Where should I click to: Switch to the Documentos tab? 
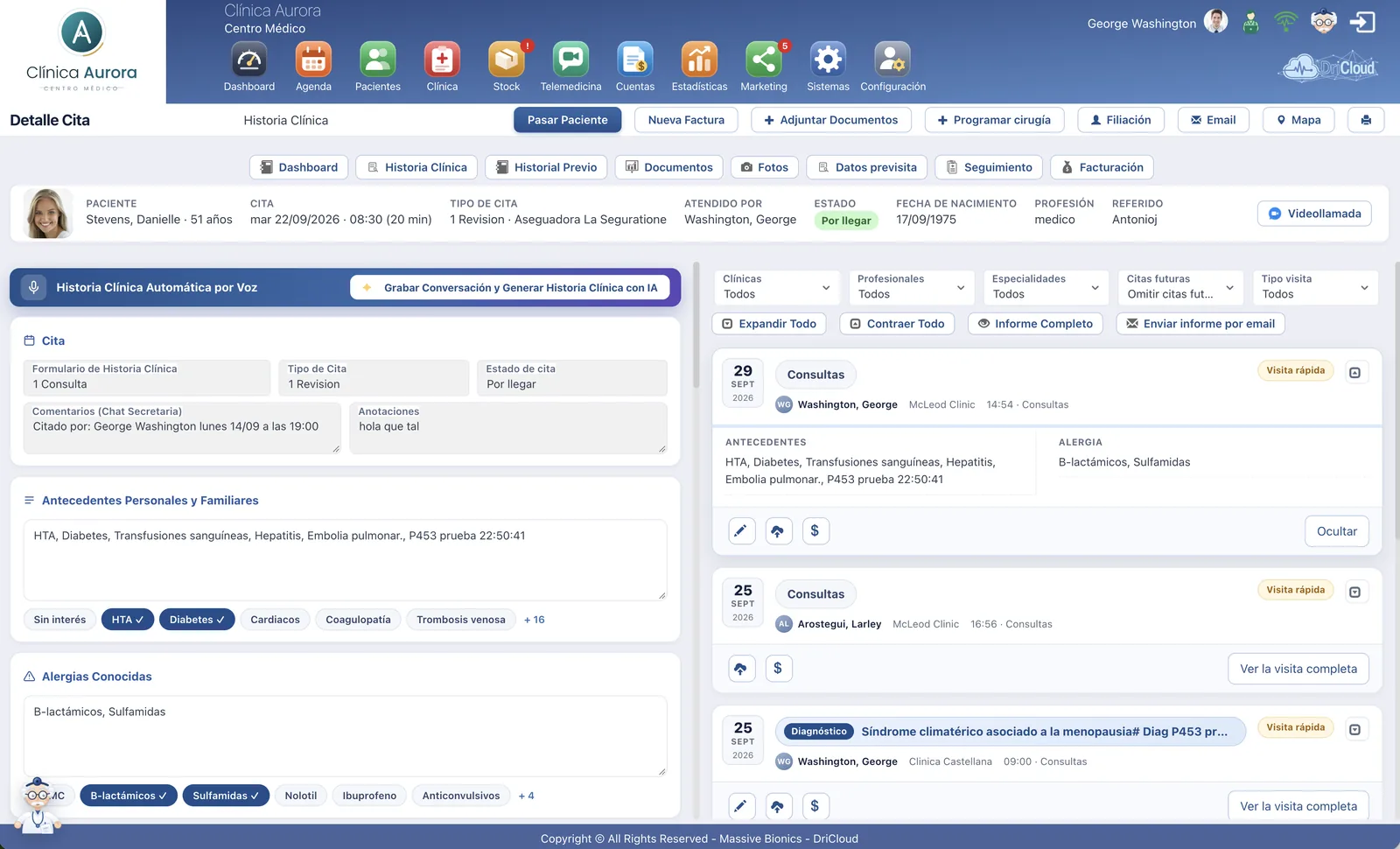(x=669, y=167)
